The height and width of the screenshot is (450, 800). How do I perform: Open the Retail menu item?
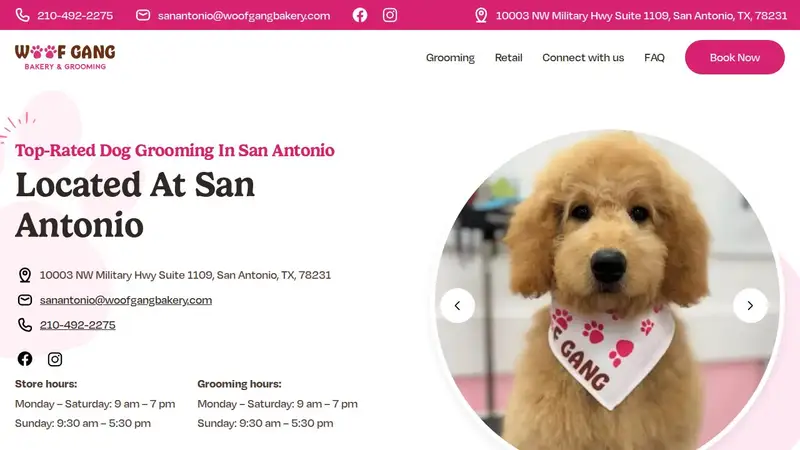pos(508,58)
